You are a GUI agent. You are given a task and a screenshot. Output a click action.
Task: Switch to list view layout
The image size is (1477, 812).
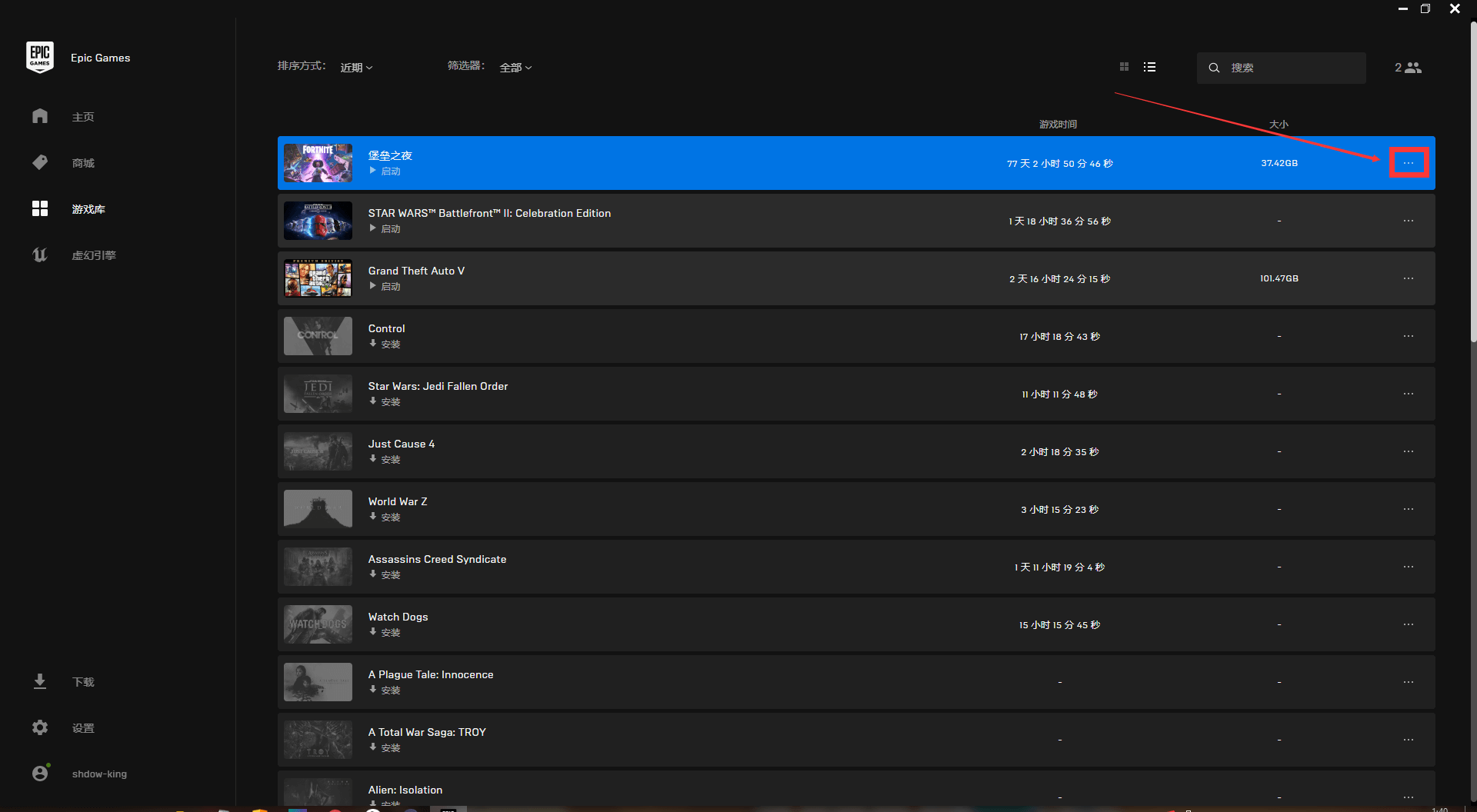coord(1149,67)
